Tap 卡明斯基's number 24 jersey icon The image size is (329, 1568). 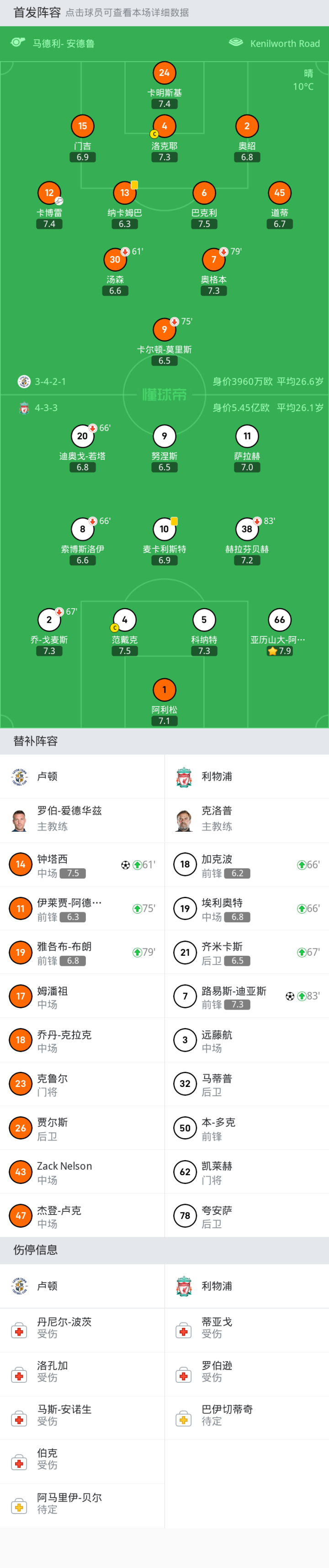164,73
